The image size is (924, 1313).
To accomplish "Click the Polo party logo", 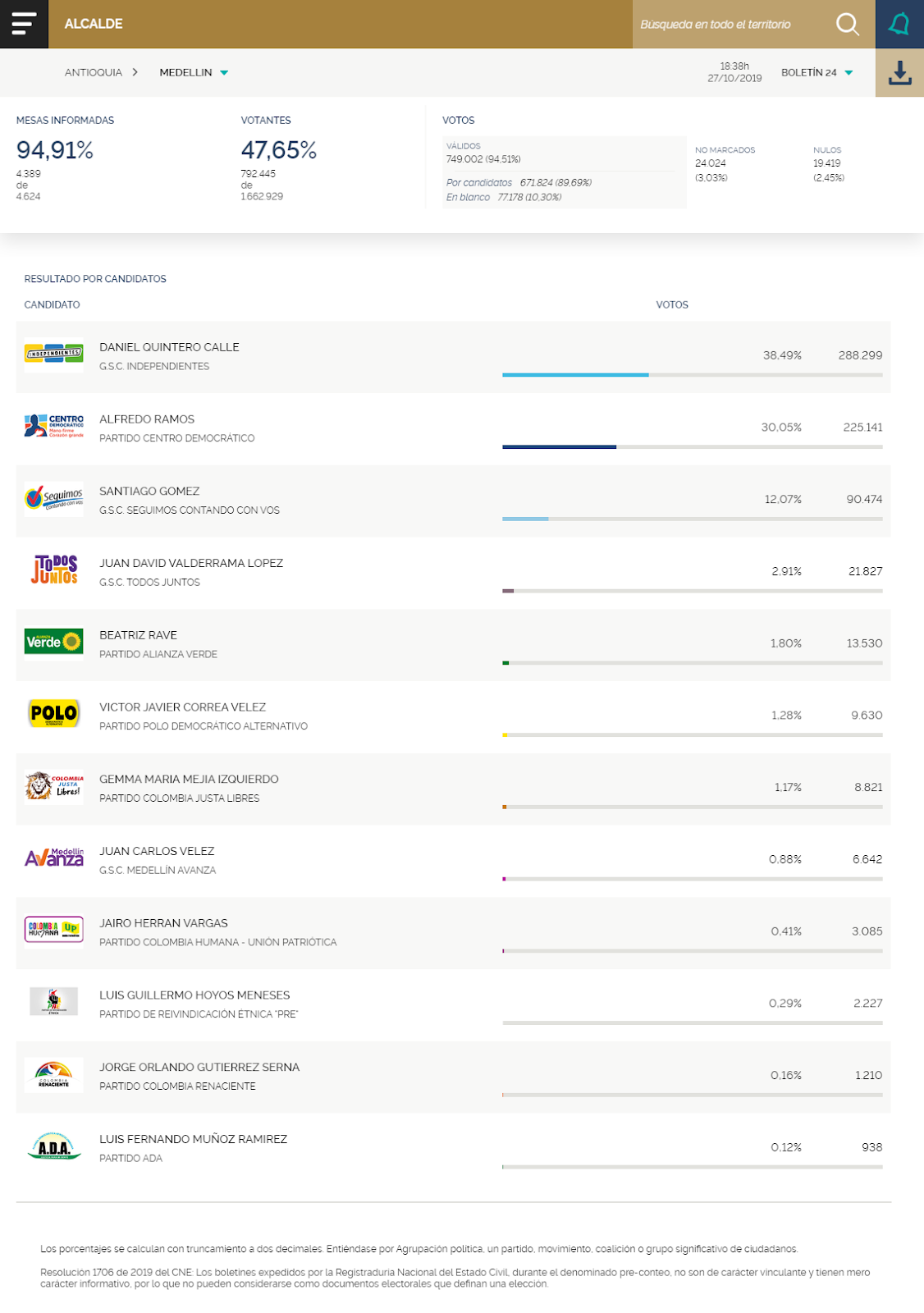I will 54,714.
